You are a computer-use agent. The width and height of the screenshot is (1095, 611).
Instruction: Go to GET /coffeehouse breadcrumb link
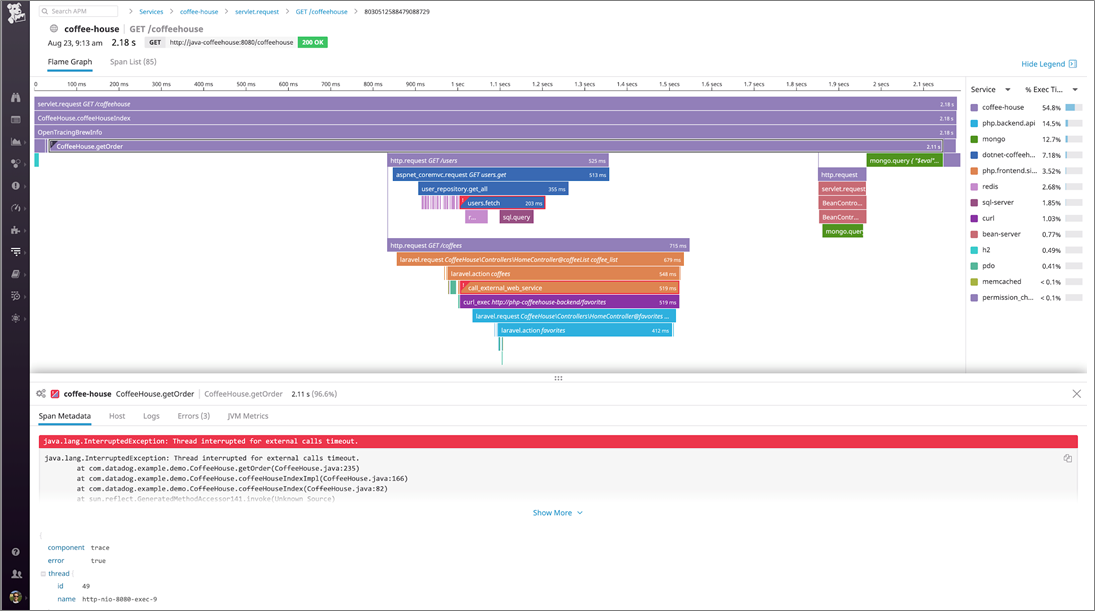[321, 11]
